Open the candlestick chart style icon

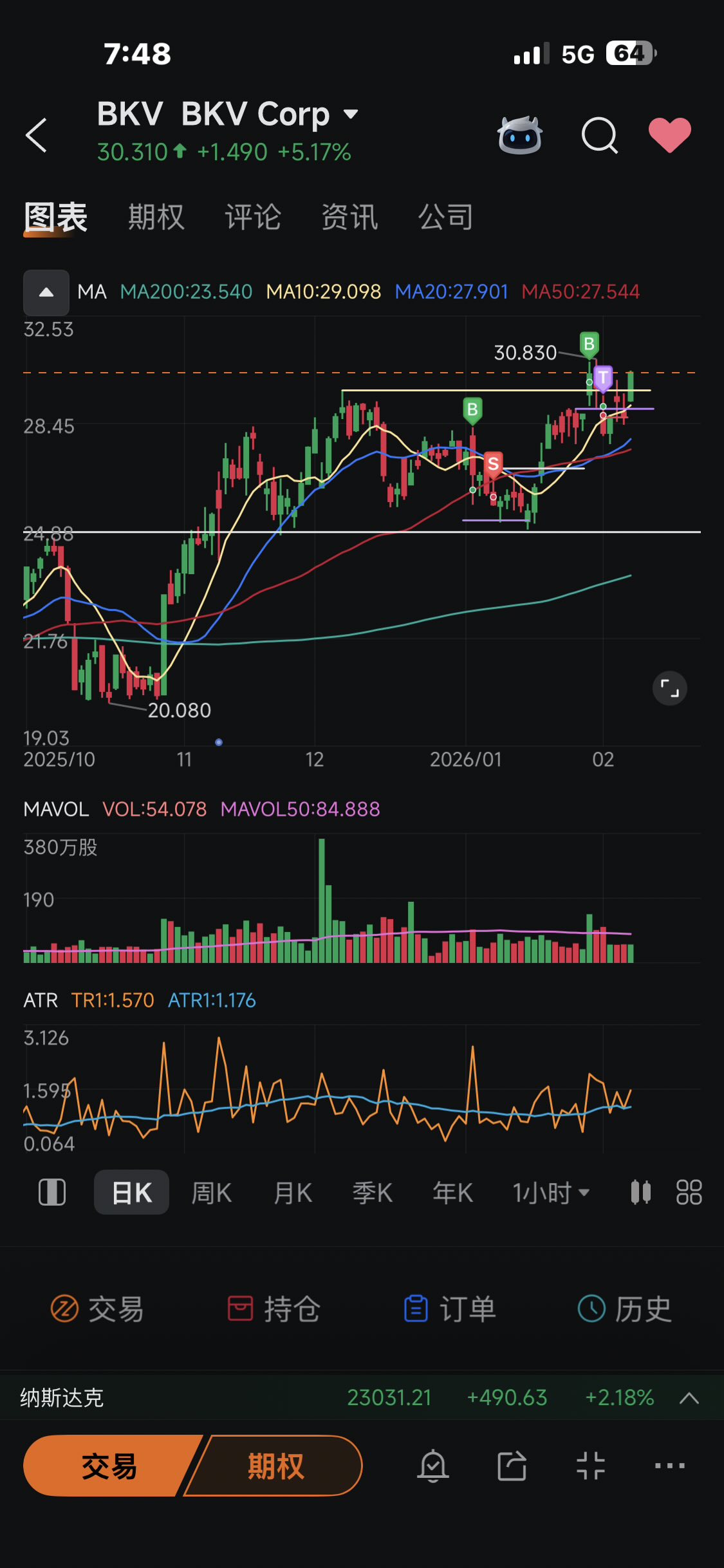pos(640,1192)
